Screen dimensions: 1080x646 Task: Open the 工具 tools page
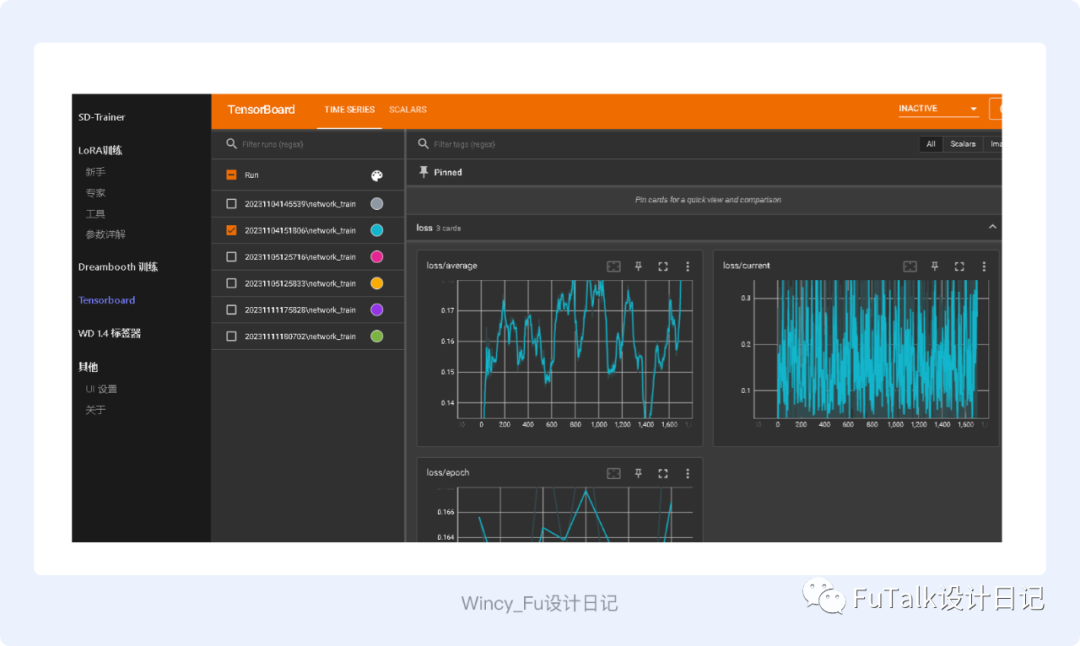coord(95,214)
